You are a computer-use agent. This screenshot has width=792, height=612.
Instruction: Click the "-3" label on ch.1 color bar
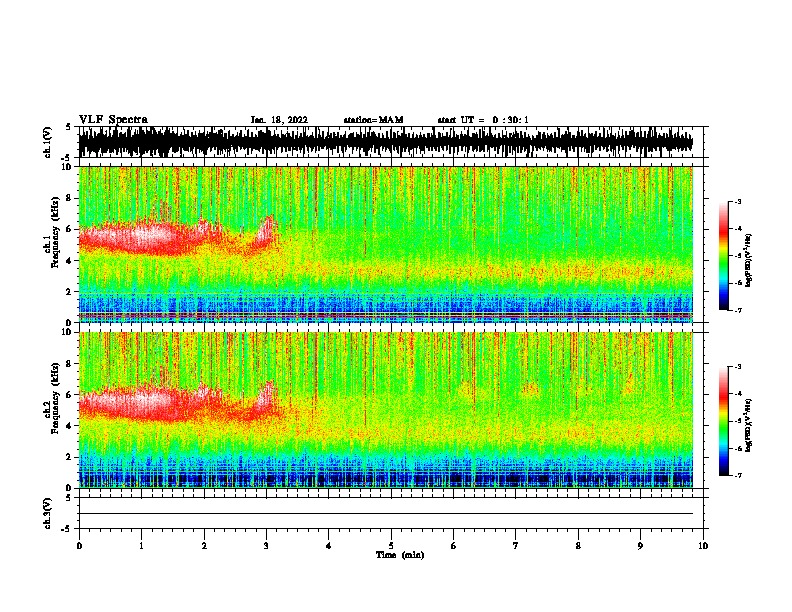(737, 201)
